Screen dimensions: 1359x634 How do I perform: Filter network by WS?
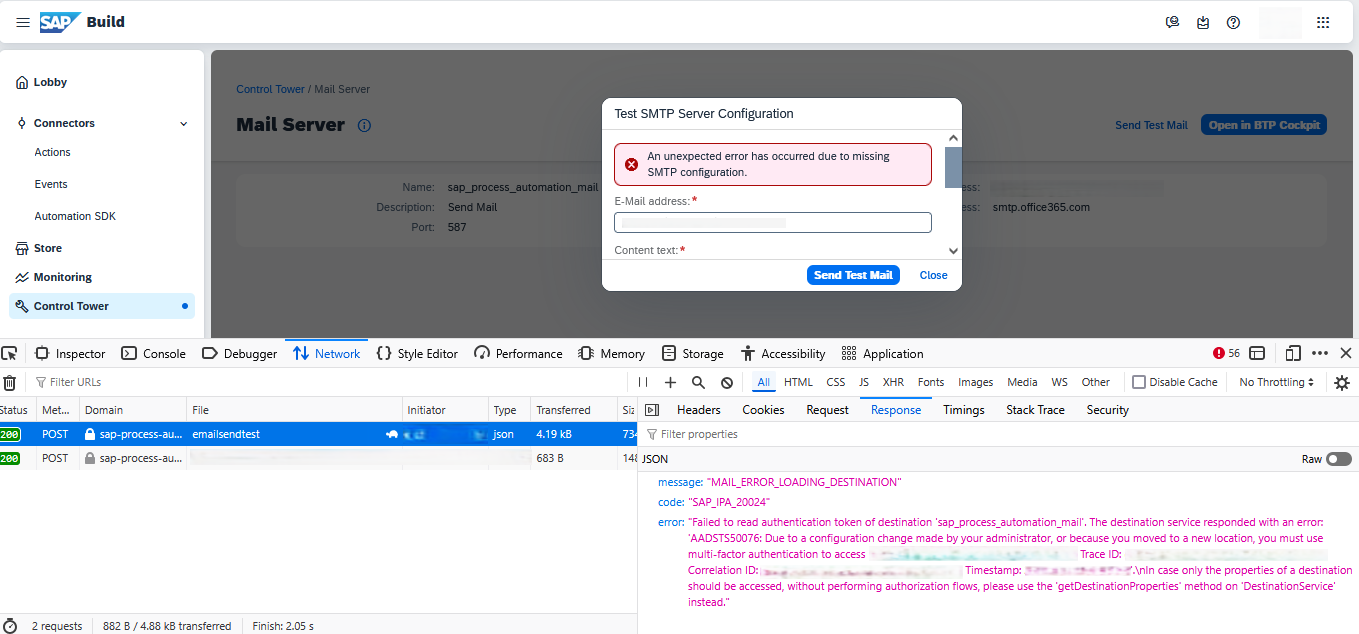tap(1060, 382)
